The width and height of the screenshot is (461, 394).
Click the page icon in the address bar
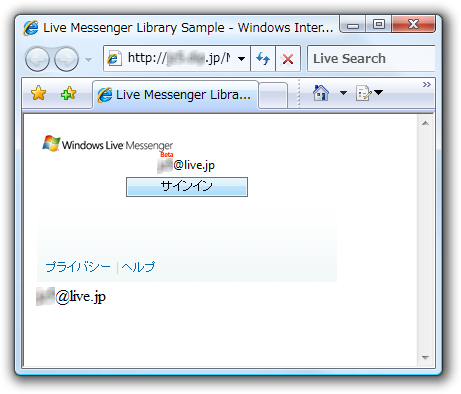click(114, 59)
